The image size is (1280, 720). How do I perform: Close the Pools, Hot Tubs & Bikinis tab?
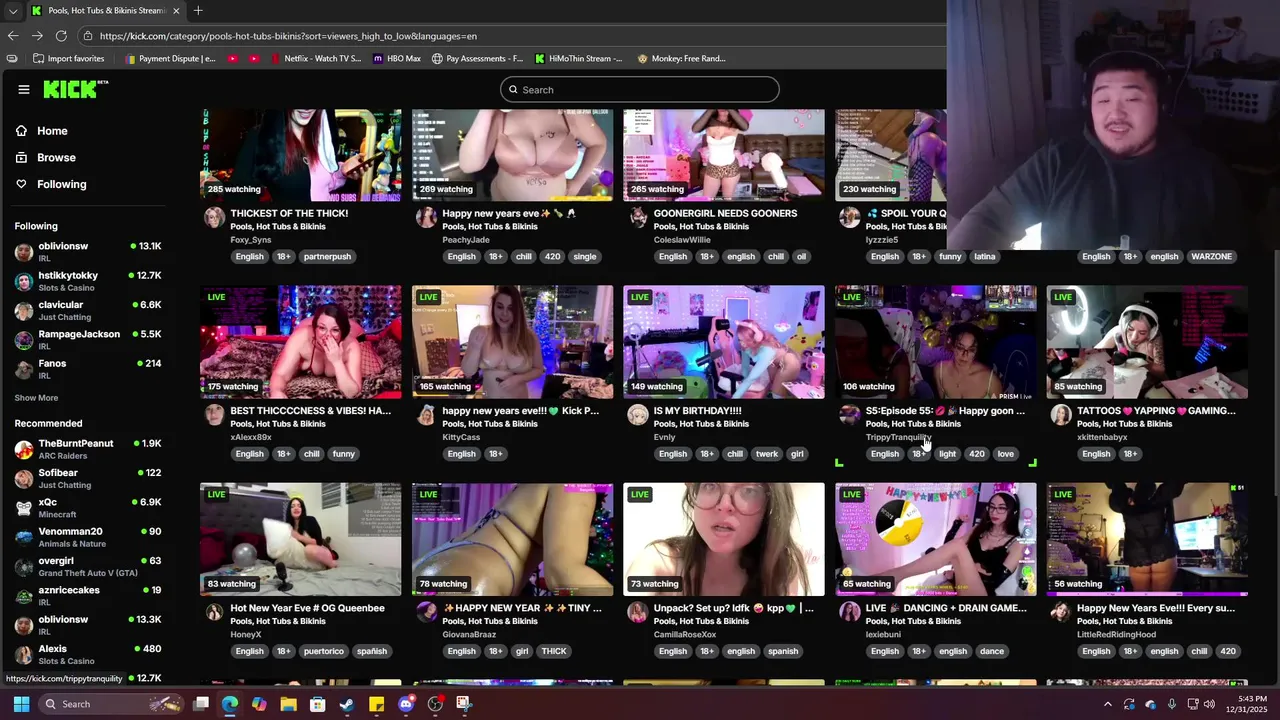pyautogui.click(x=176, y=11)
